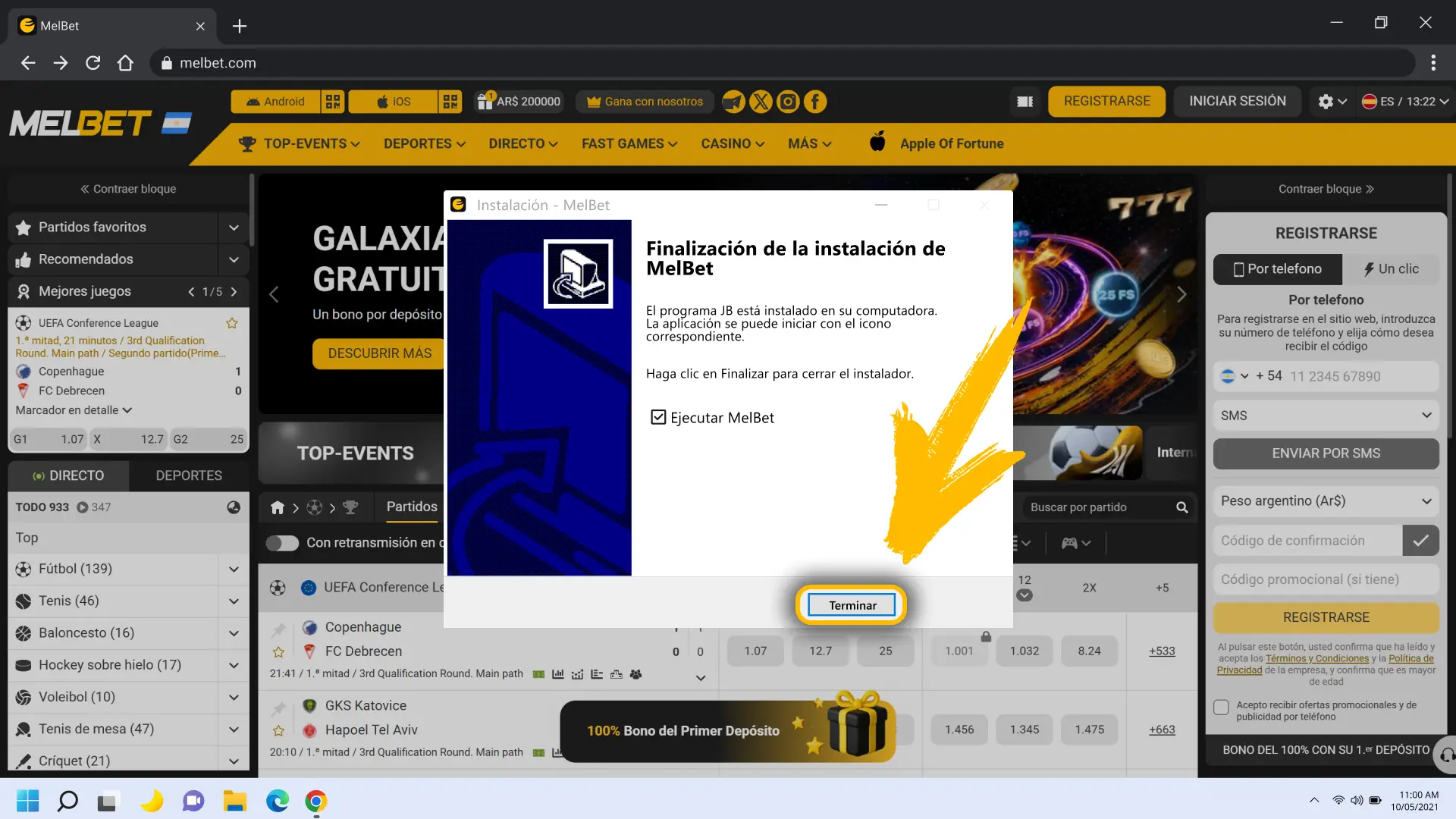
Task: Open the X (Twitter) social icon
Action: (x=761, y=102)
